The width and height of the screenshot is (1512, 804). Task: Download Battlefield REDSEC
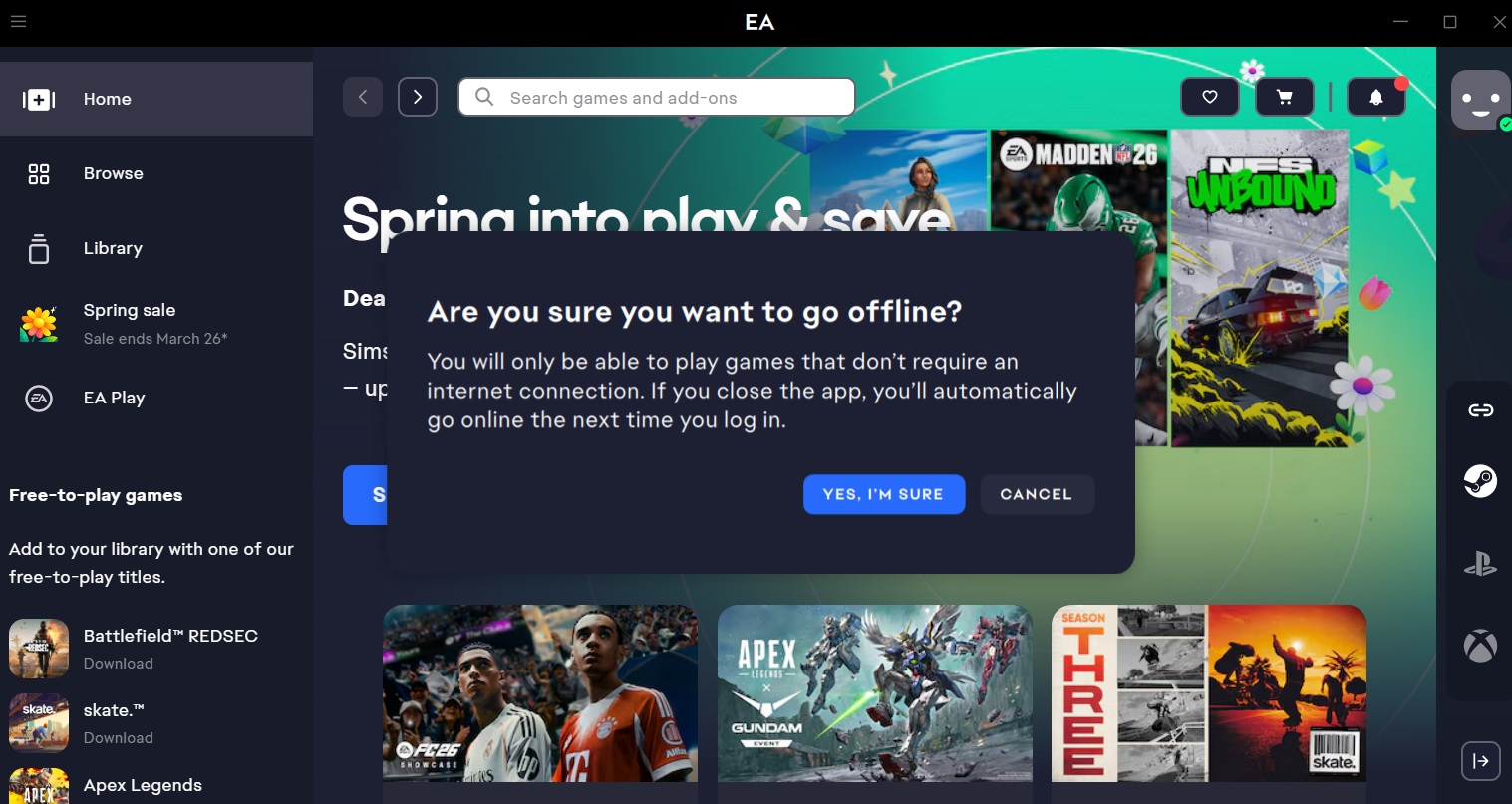click(119, 664)
